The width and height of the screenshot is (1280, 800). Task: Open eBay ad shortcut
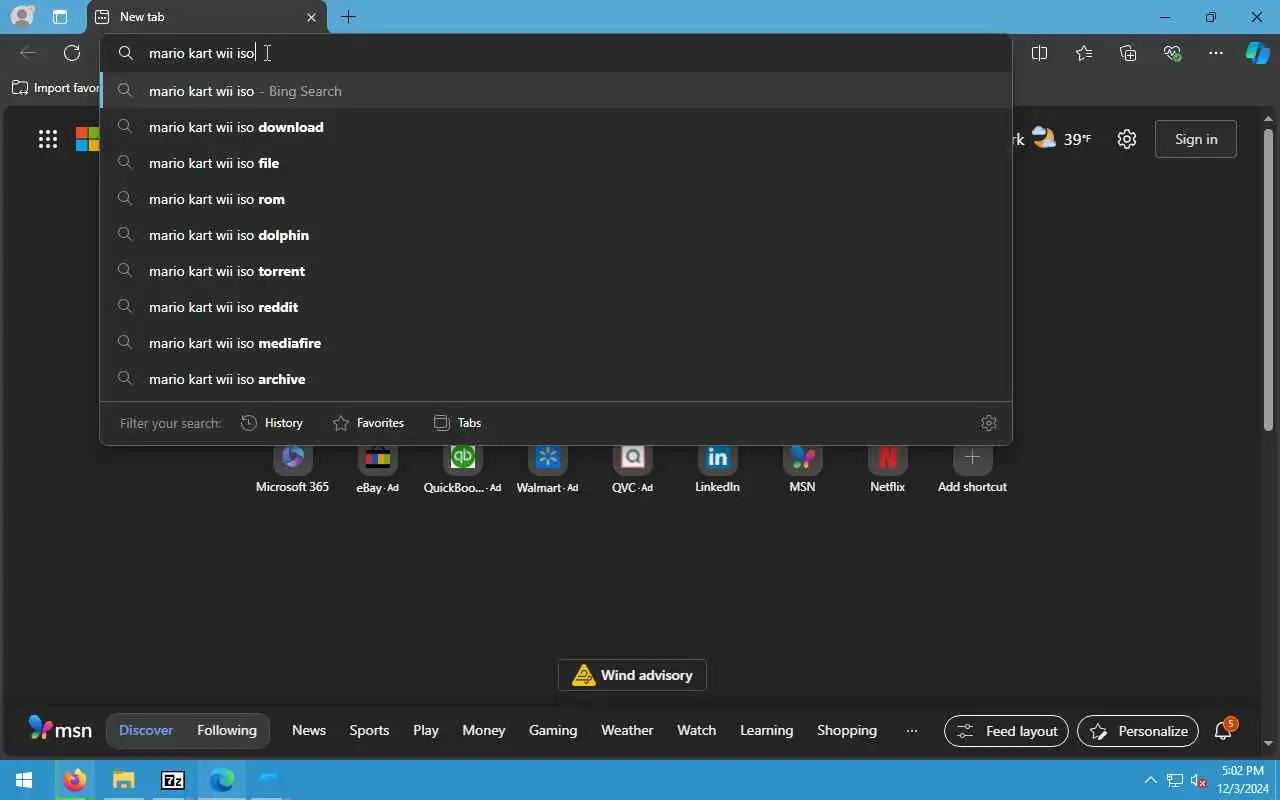point(377,470)
